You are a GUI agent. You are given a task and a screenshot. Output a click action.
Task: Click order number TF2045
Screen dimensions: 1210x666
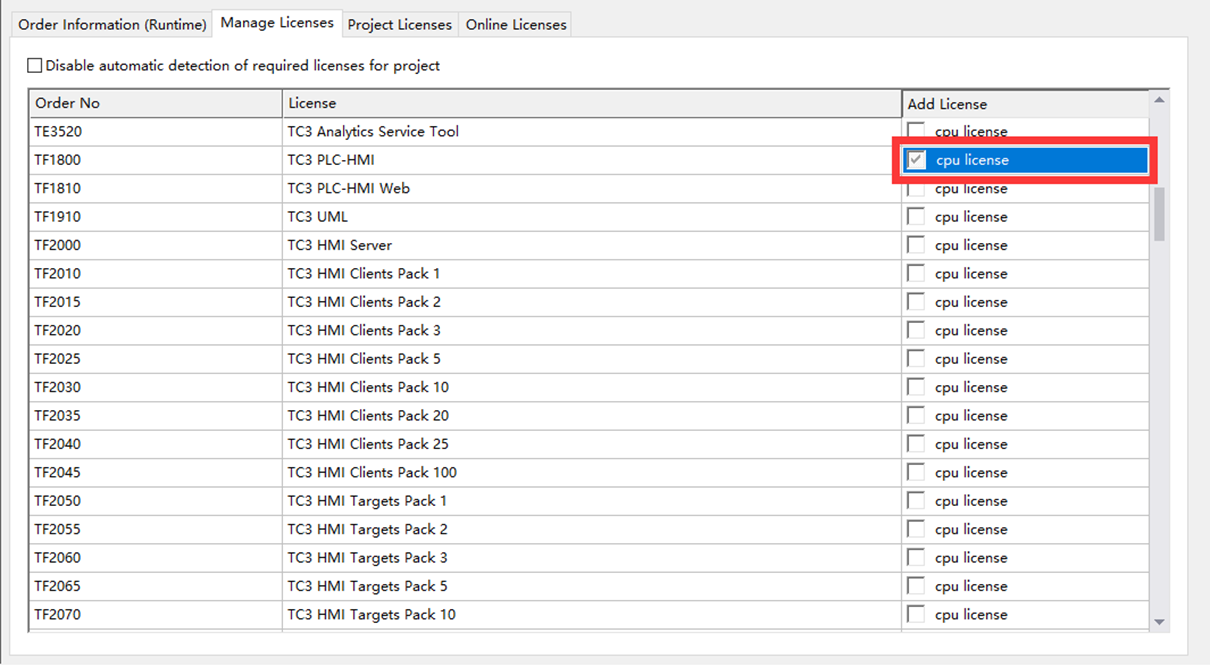(57, 472)
